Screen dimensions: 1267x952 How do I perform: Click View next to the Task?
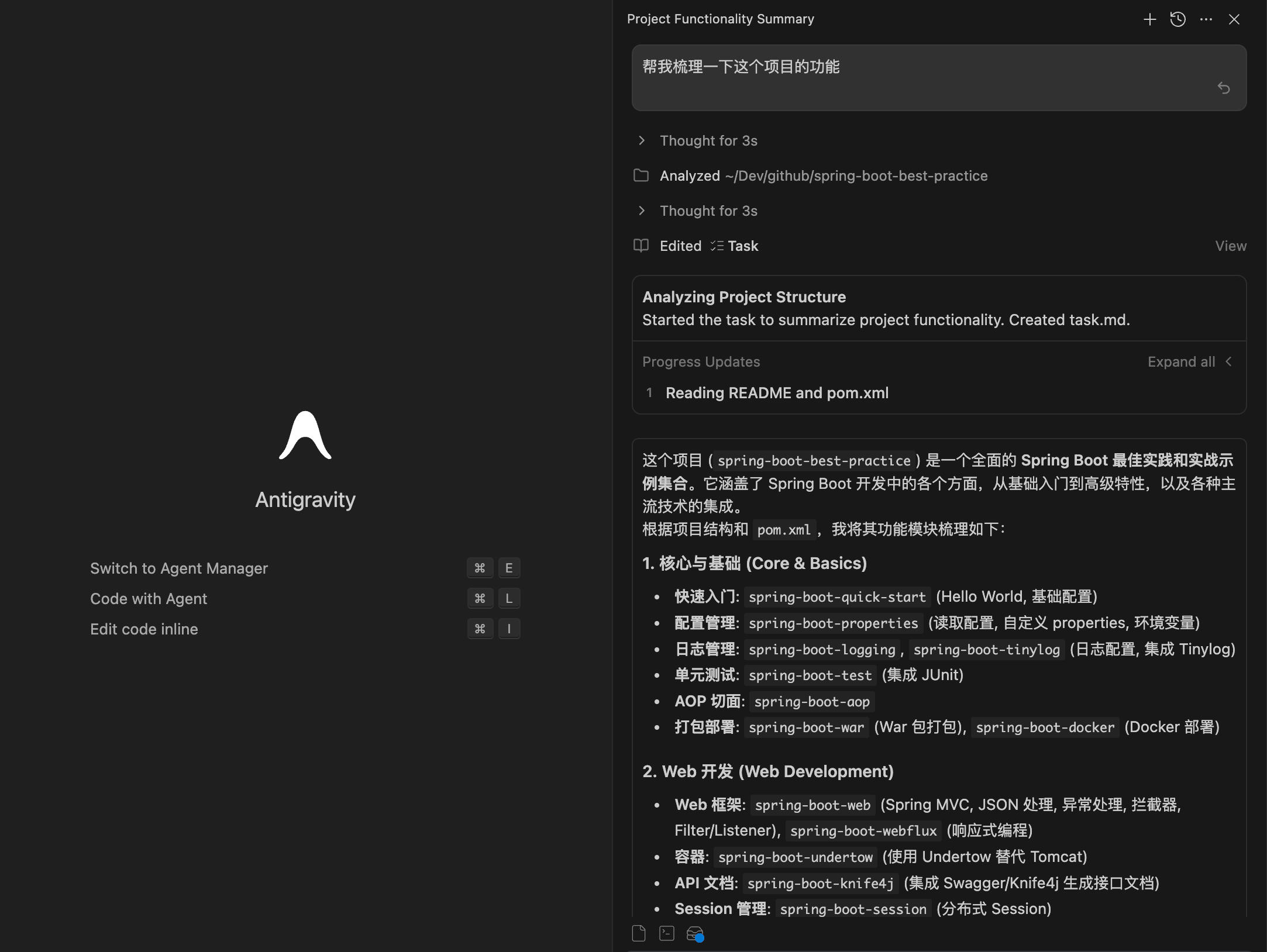coord(1230,246)
